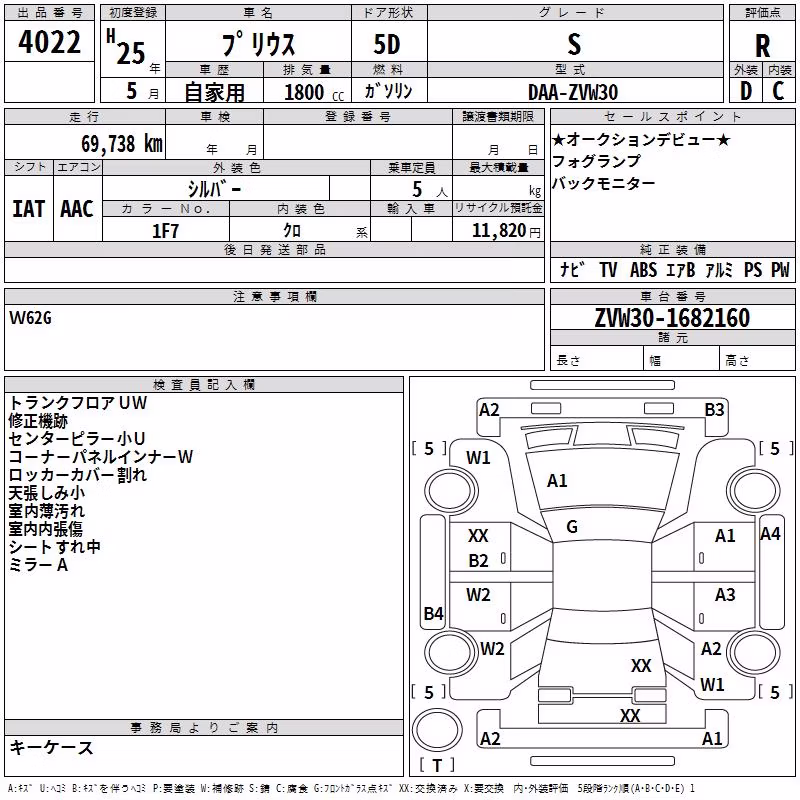Select the A4 damage mark on diagram
This screenshot has height=800, width=800.
pos(770,534)
